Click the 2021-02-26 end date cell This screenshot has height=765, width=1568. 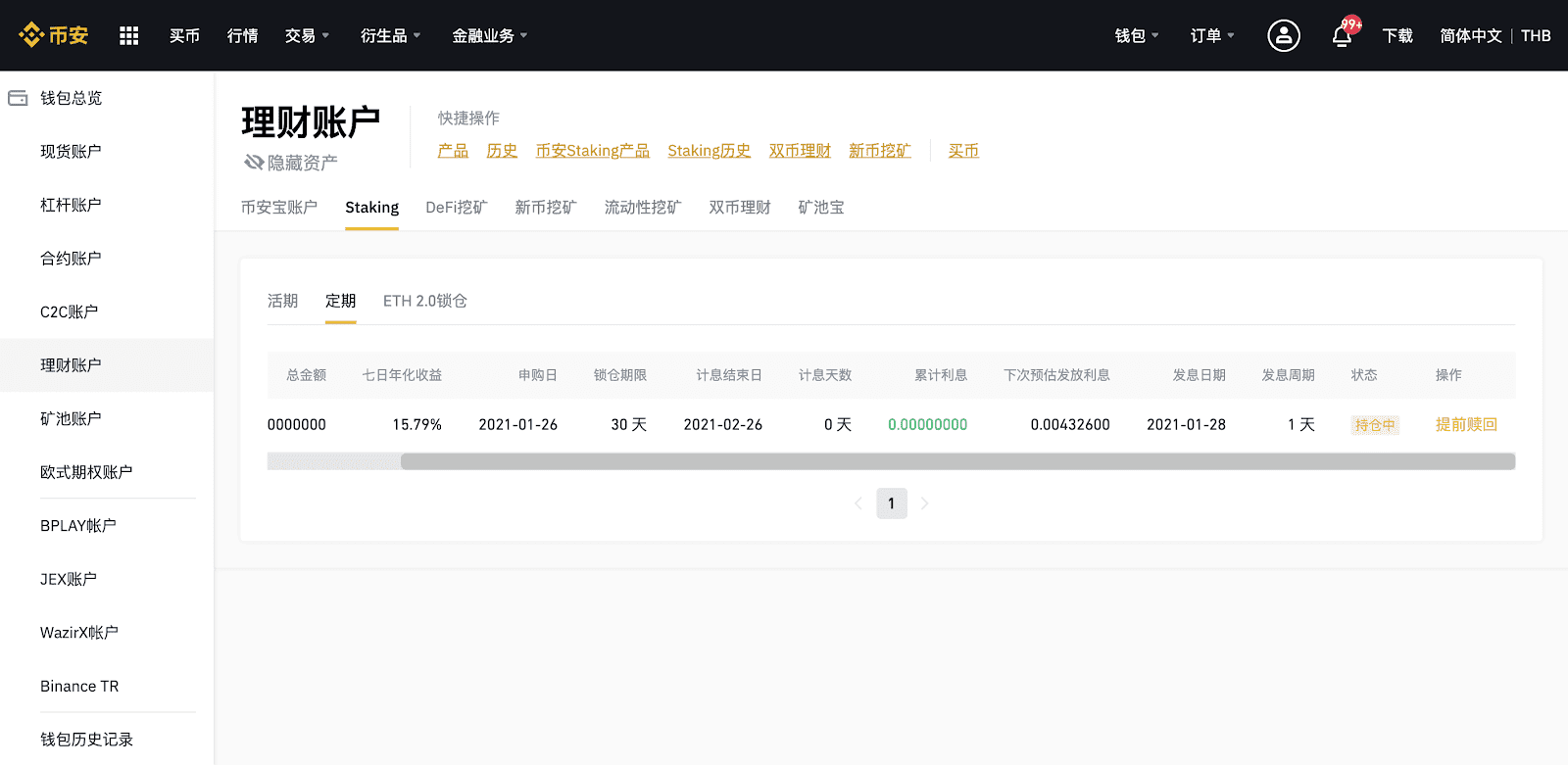[722, 425]
